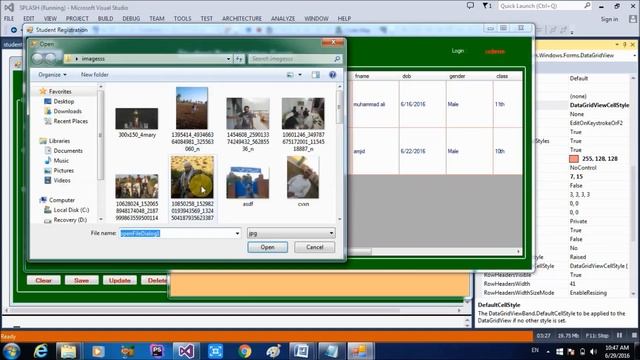Select Recent Places in navigation pane
640x360 pixels.
click(x=71, y=121)
